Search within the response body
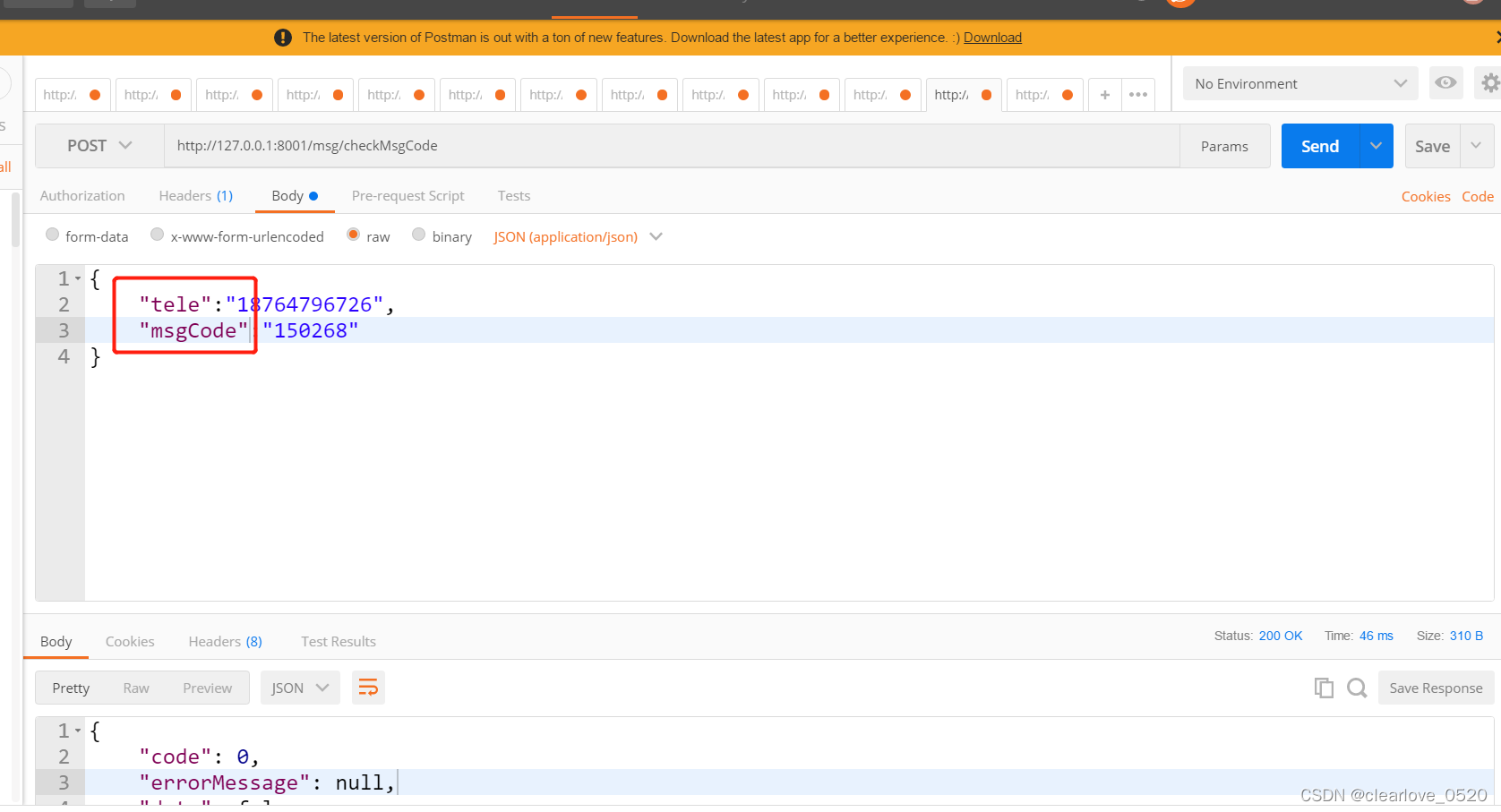Screen dimensions: 1501x812 (1357, 688)
